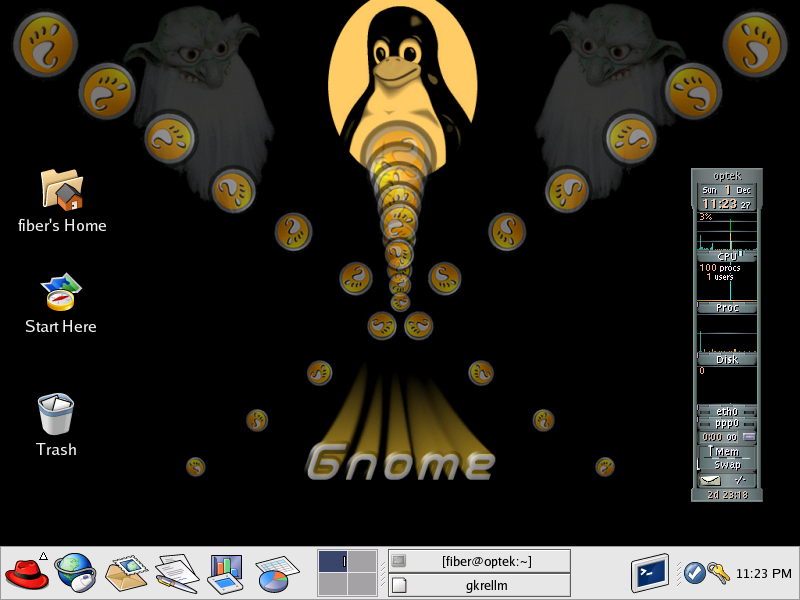Launch the Mozilla web browser from the panel
This screenshot has width=800, height=600.
click(x=76, y=573)
